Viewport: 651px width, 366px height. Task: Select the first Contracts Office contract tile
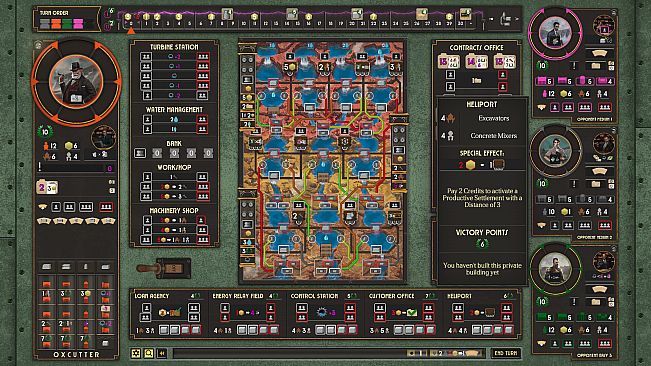(x=449, y=62)
